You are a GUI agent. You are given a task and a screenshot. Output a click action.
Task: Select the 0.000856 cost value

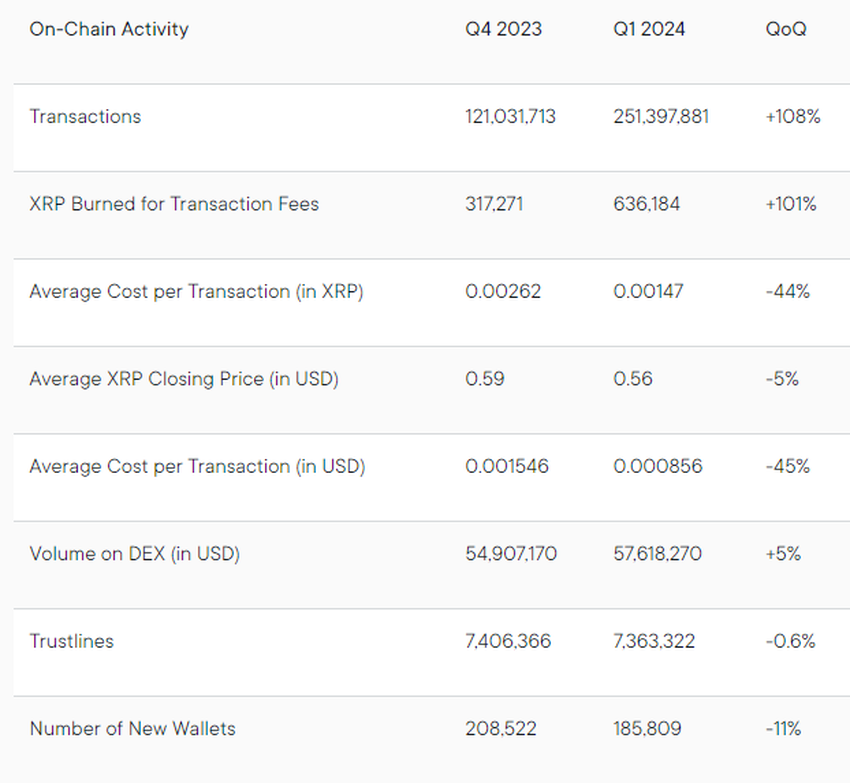658,466
